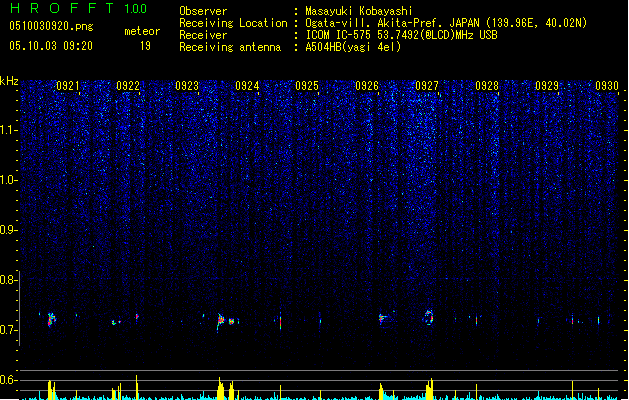The image size is (629, 400).
Task: Click the date stamp 05.10.03 09:20
Action: 51,46
